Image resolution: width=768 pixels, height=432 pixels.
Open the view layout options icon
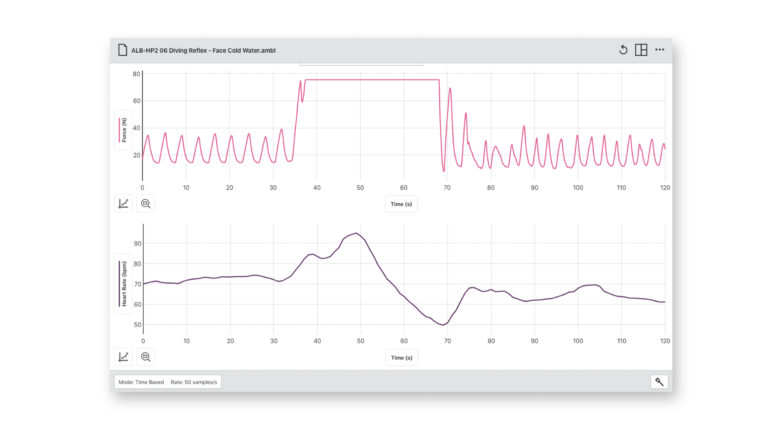[641, 50]
